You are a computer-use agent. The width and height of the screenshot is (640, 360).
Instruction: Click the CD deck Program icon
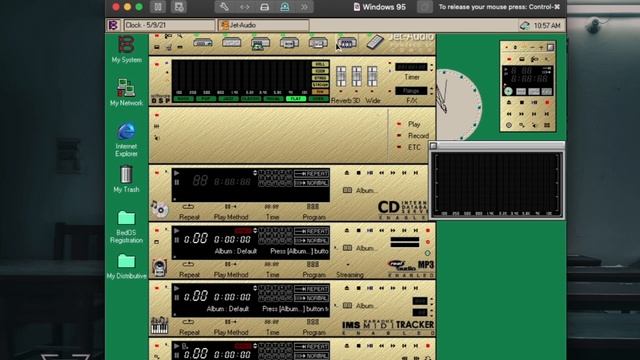pyautogui.click(x=313, y=207)
